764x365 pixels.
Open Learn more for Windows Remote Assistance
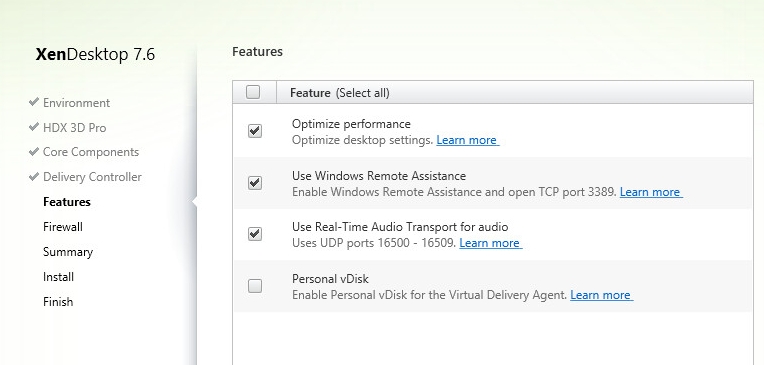tap(650, 192)
